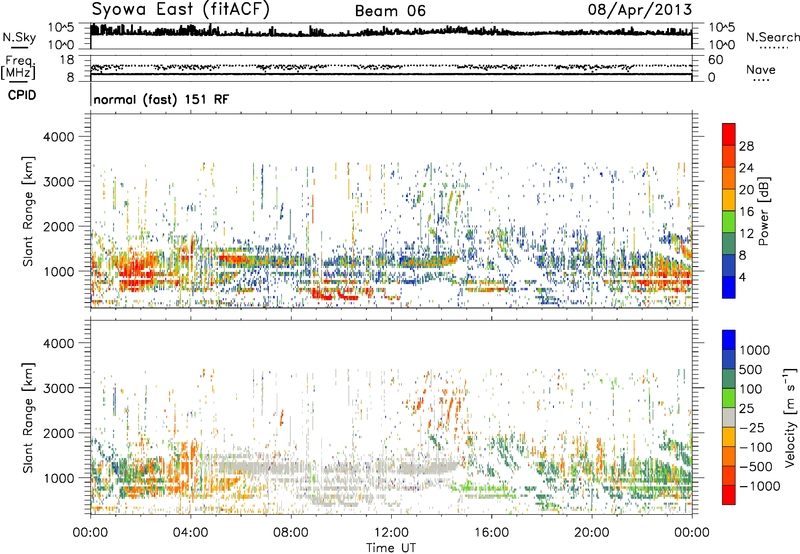Viewport: 800px width, 554px height.
Task: Click the power panel 'Slant Range [km]' label
Action: 28,211
